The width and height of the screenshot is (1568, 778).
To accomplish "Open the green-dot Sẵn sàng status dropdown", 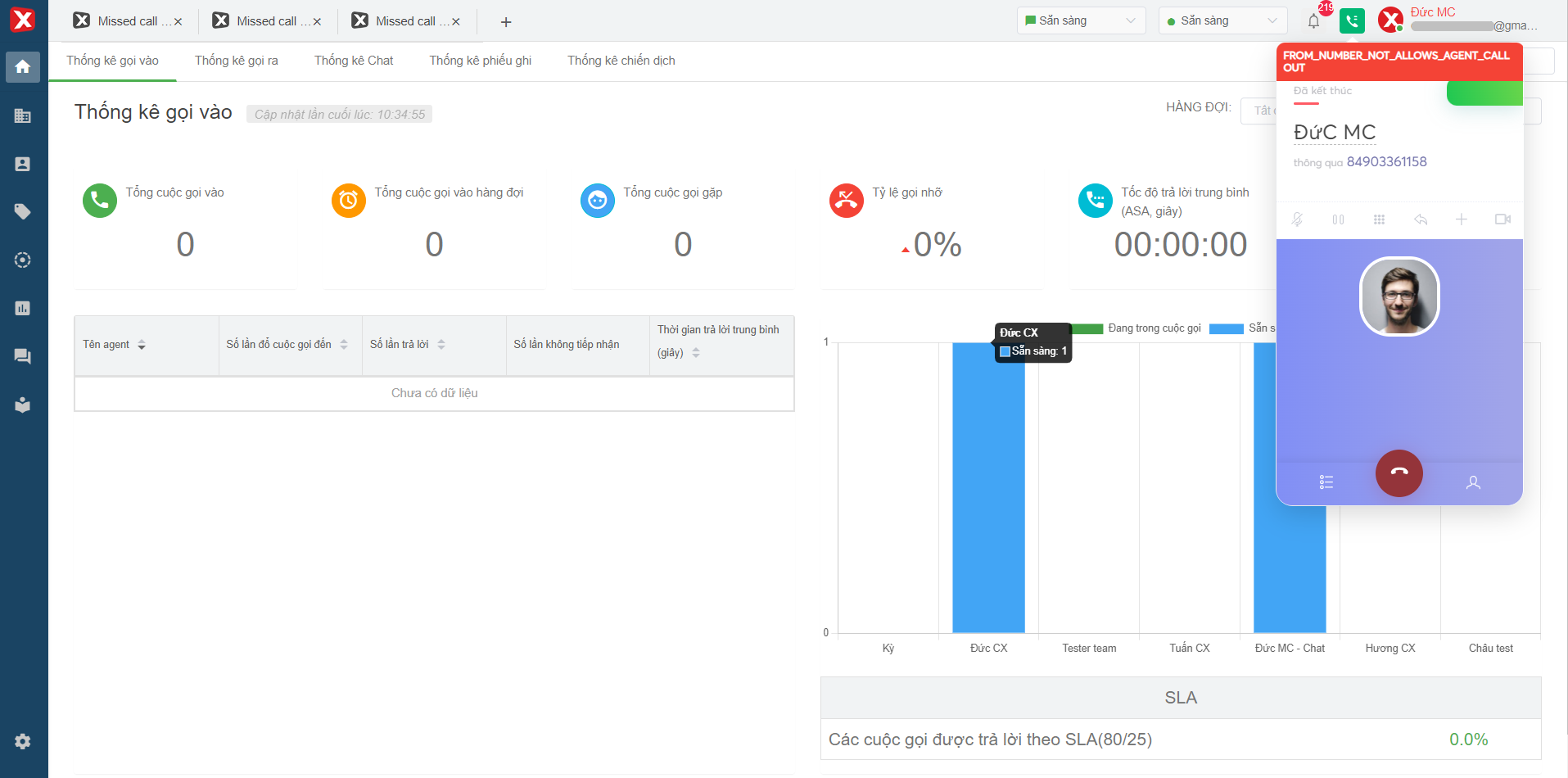I will 1222,21.
